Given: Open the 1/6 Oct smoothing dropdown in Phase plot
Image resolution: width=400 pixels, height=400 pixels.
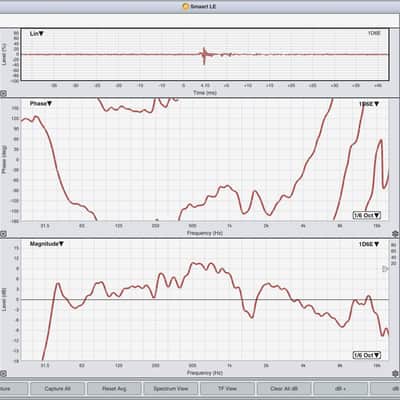Looking at the screenshot, I should tap(367, 215).
